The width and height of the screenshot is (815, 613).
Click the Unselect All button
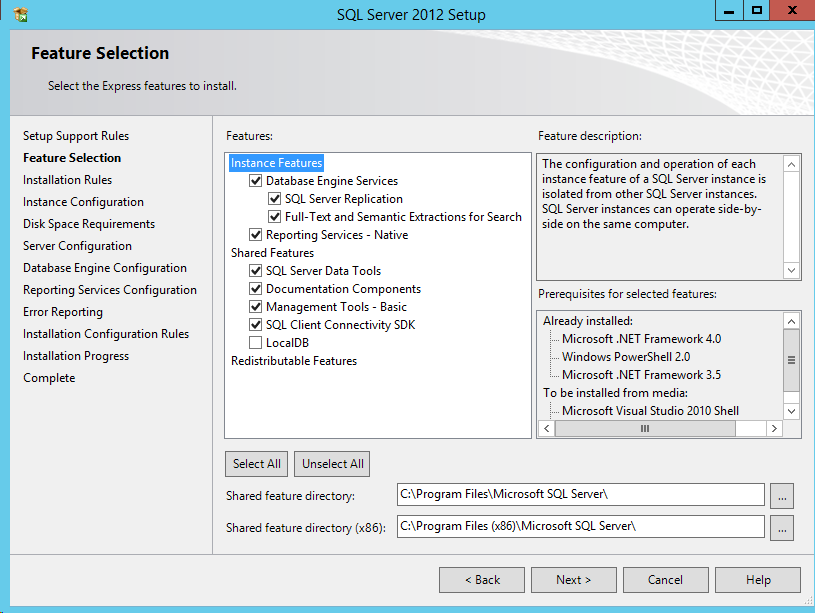click(x=333, y=464)
